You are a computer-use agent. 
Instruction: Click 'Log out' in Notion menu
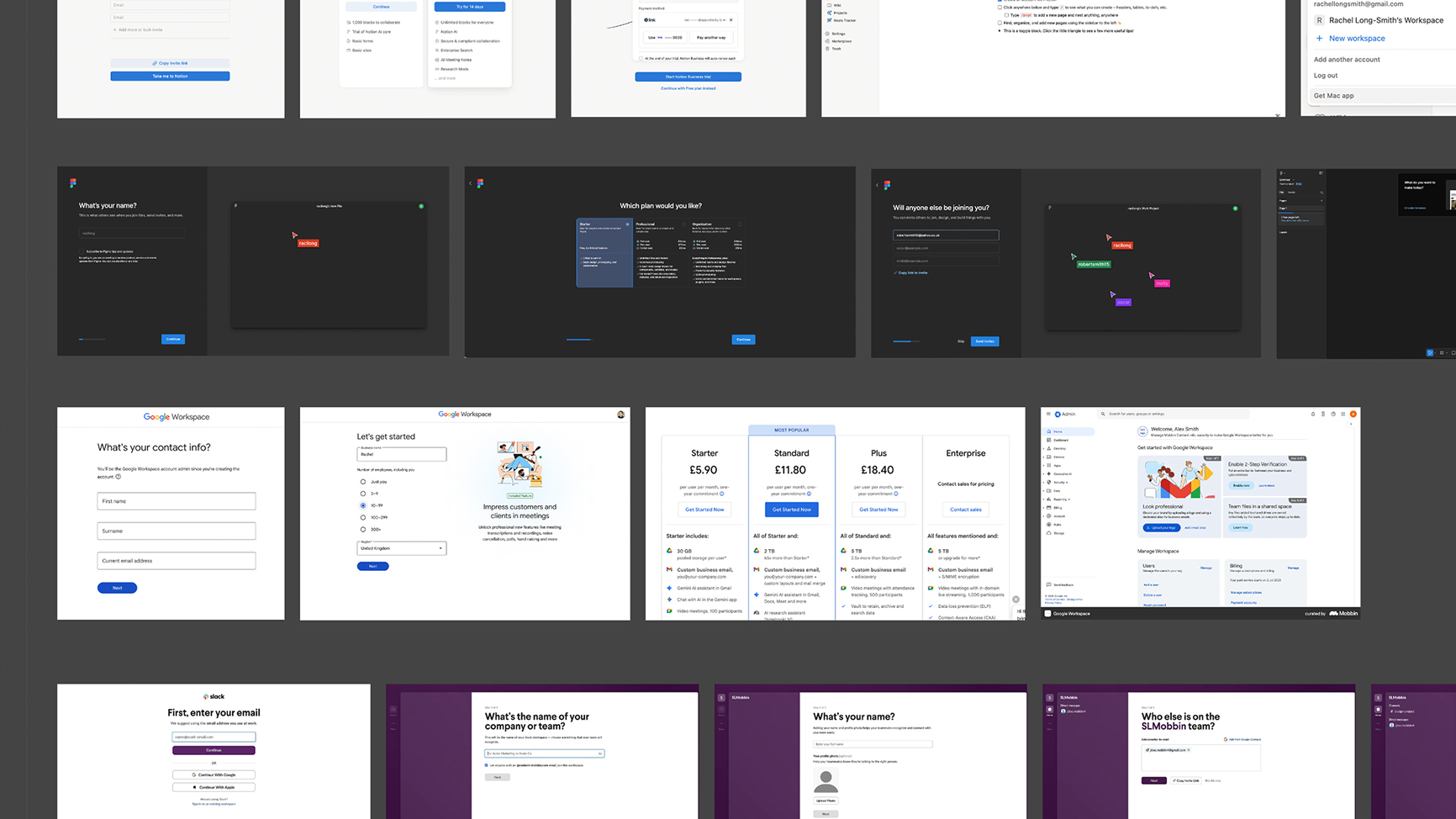1326,76
